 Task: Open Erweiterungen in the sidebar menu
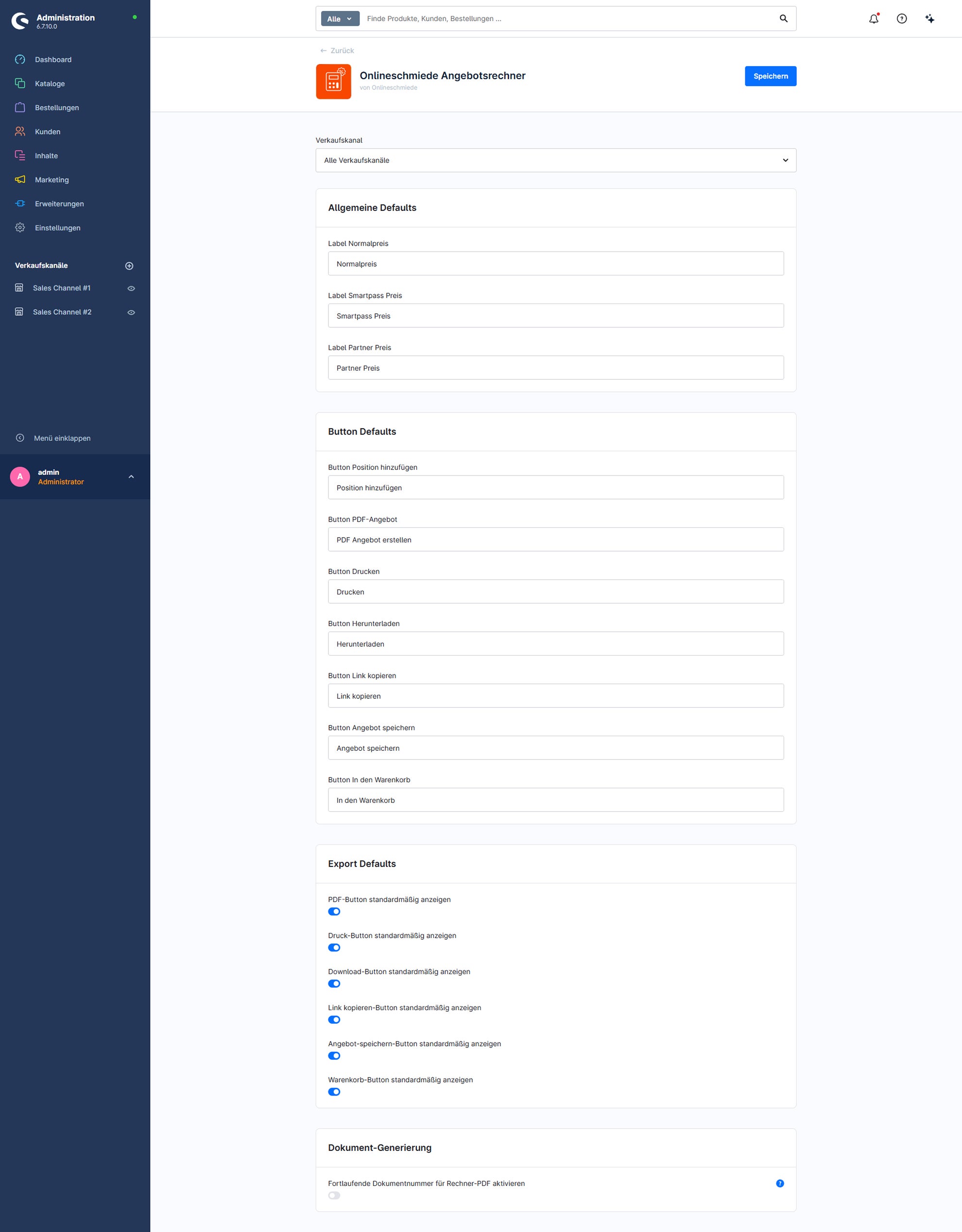pyautogui.click(x=59, y=203)
